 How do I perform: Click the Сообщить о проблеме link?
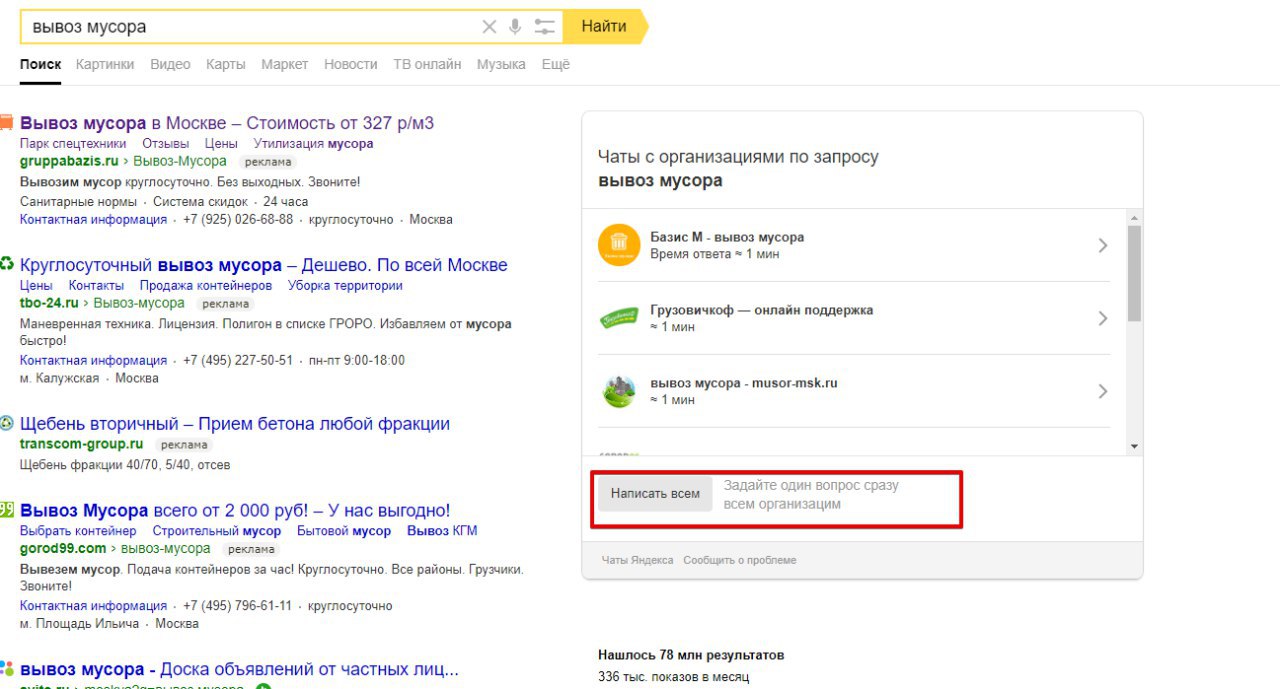(x=740, y=560)
